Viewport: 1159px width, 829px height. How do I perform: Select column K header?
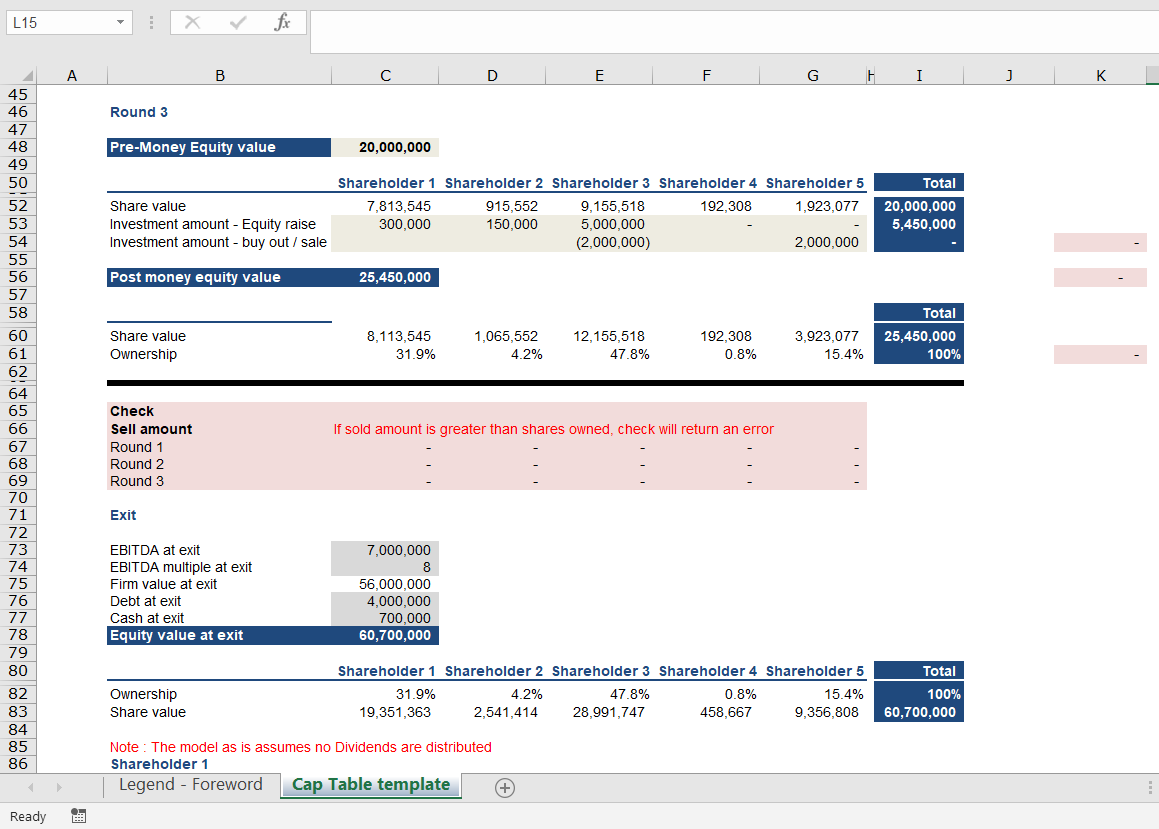(1101, 75)
